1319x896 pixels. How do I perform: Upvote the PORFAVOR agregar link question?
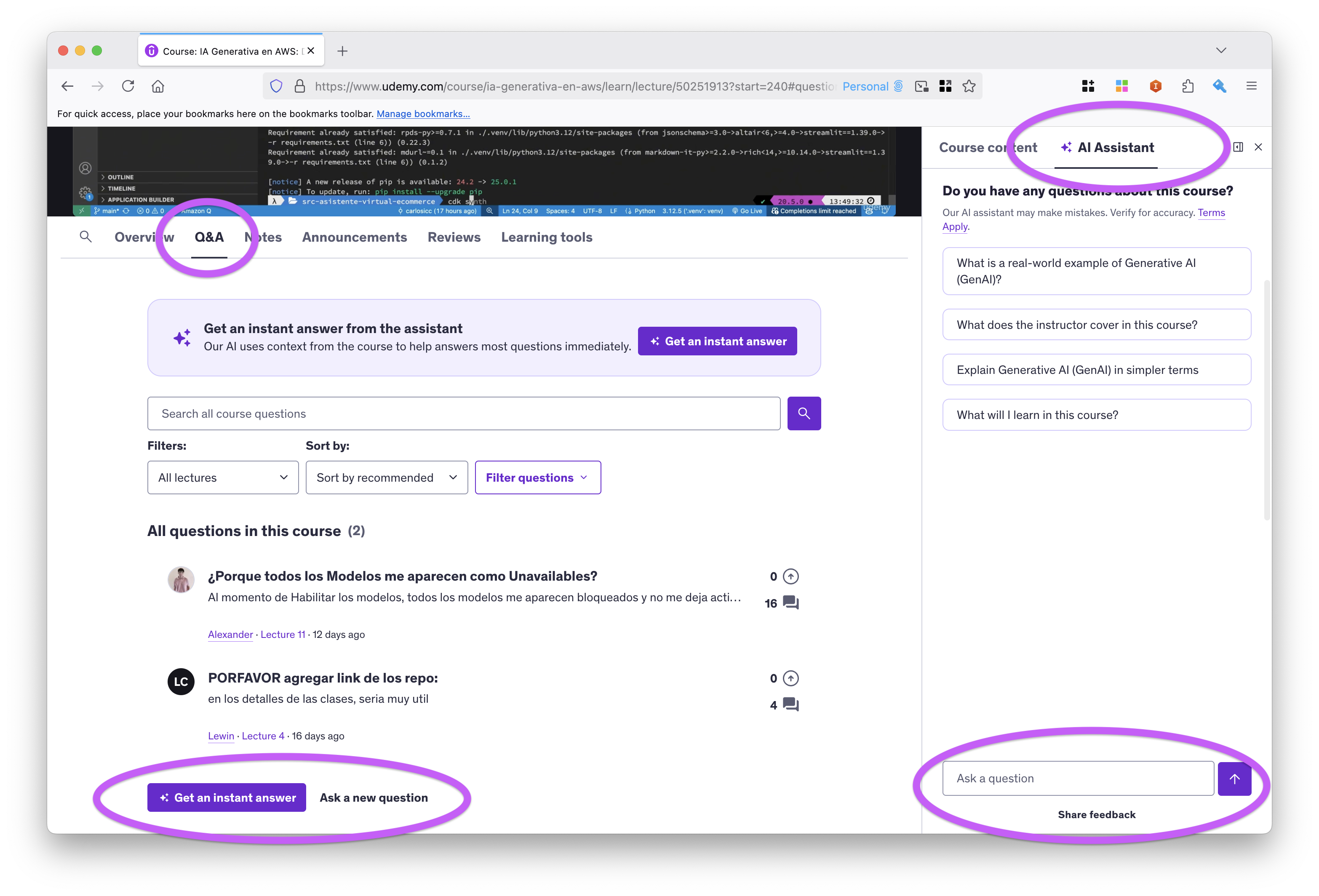[790, 678]
